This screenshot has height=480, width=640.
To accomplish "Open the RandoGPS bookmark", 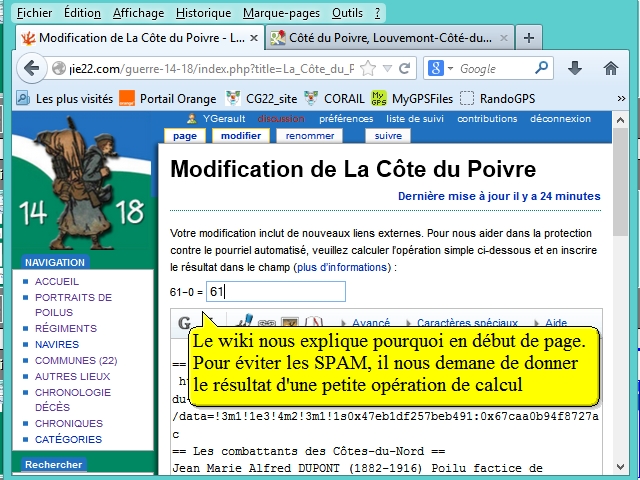I will tap(498, 98).
